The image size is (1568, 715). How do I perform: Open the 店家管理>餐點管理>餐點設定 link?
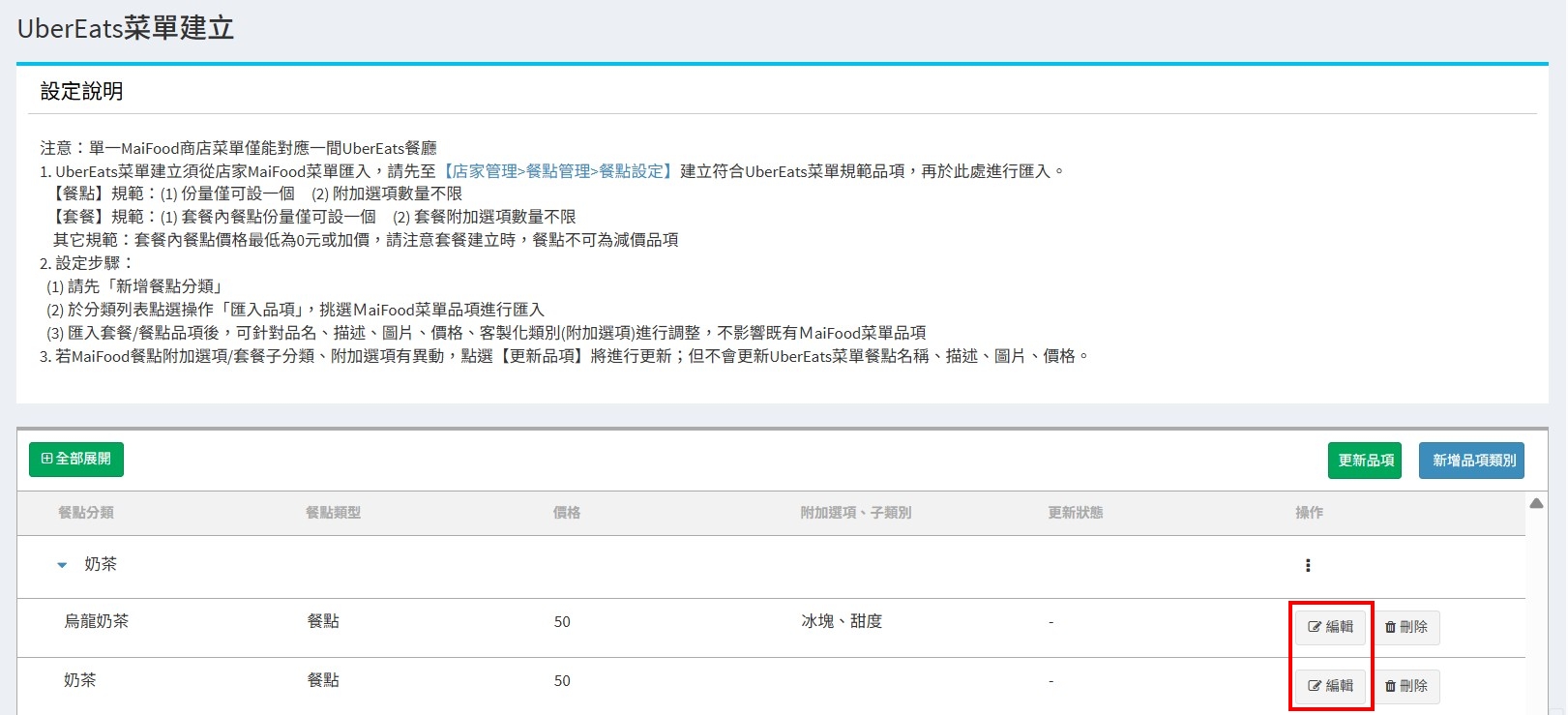coord(557,171)
